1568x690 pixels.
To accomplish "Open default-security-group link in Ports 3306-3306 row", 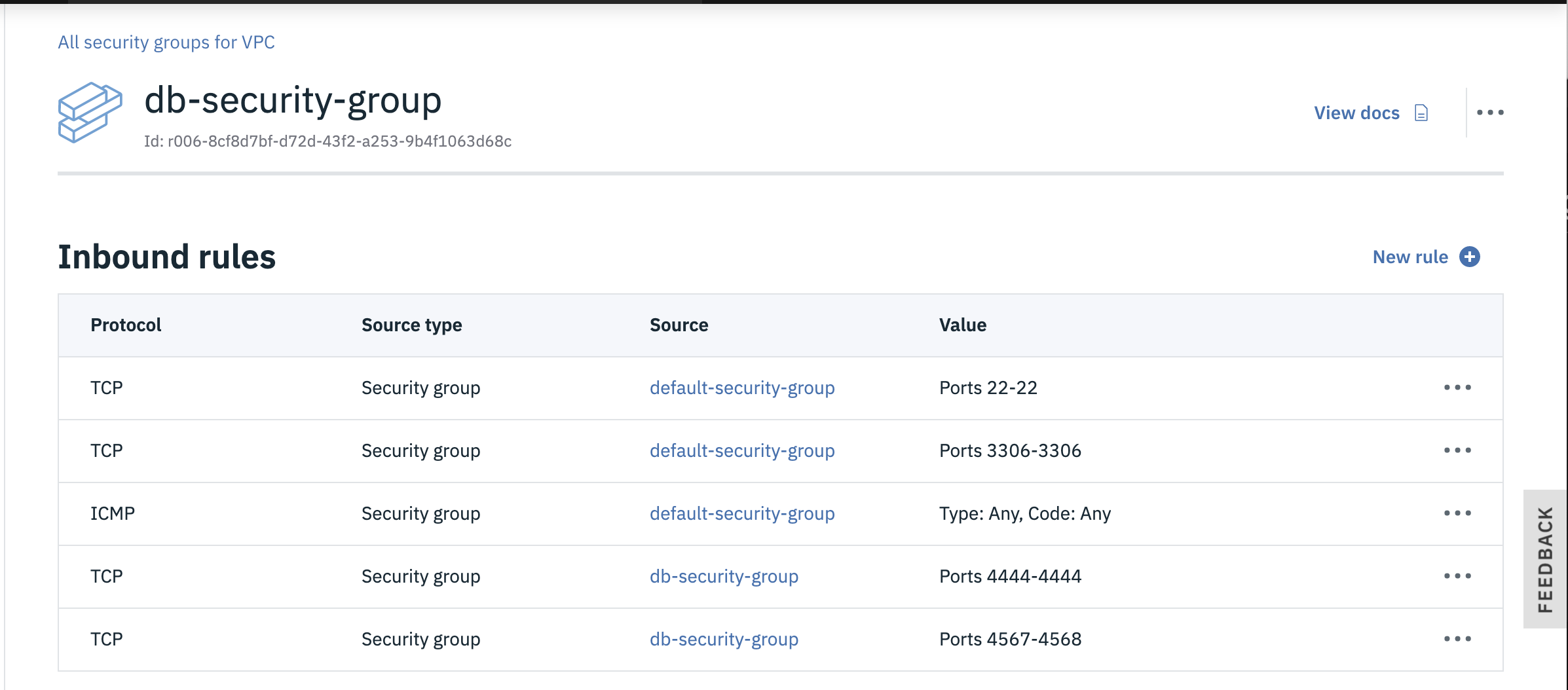I will [741, 451].
